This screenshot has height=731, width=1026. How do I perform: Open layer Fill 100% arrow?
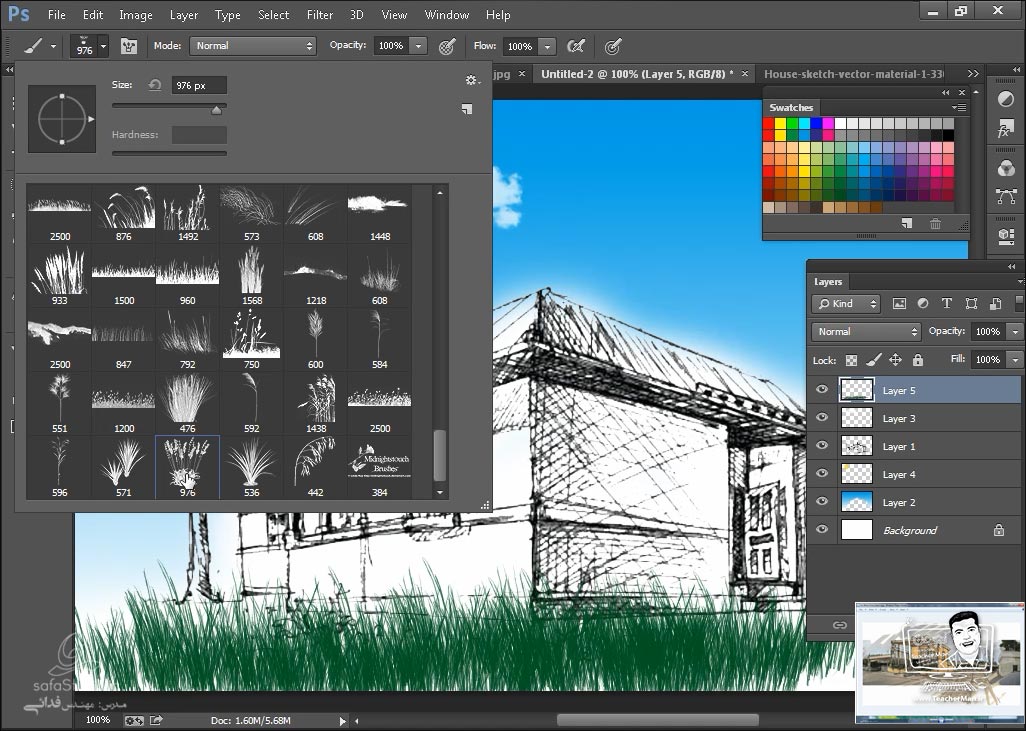pyautogui.click(x=1015, y=360)
